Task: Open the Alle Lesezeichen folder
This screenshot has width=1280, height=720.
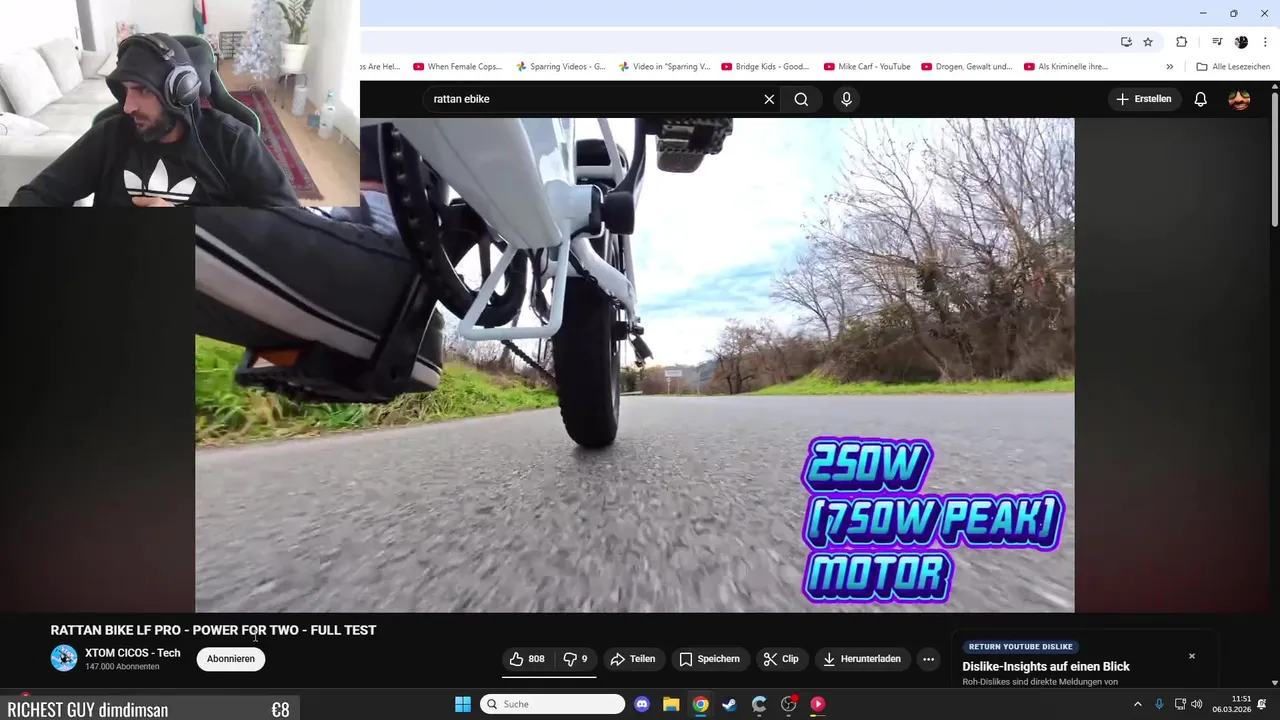Action: pos(1233,67)
